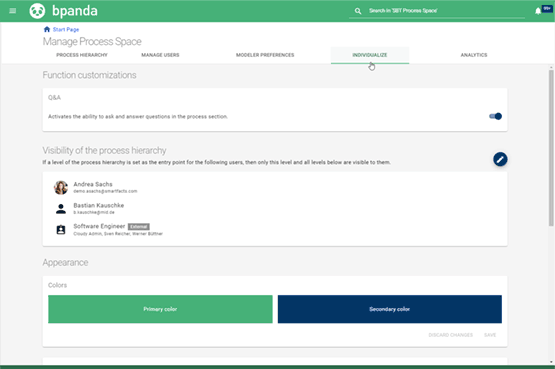Open the notifications bell
Viewport: 555px width, 369px height.
[538, 11]
